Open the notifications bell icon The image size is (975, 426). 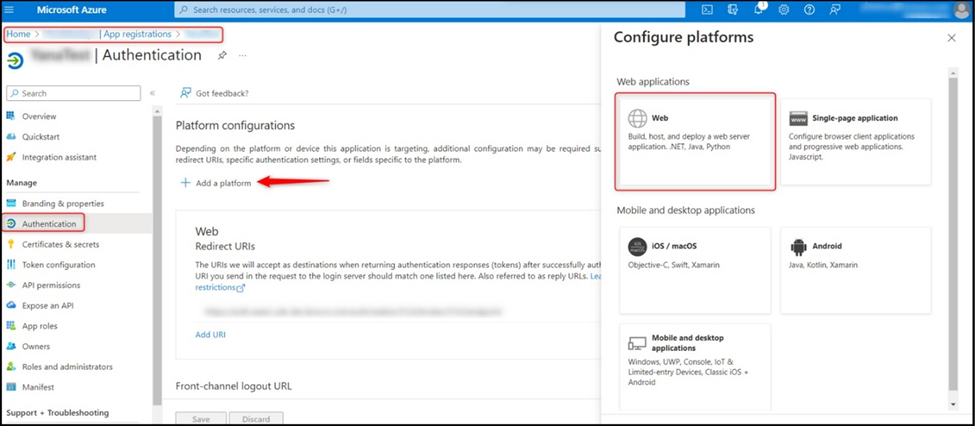758,10
